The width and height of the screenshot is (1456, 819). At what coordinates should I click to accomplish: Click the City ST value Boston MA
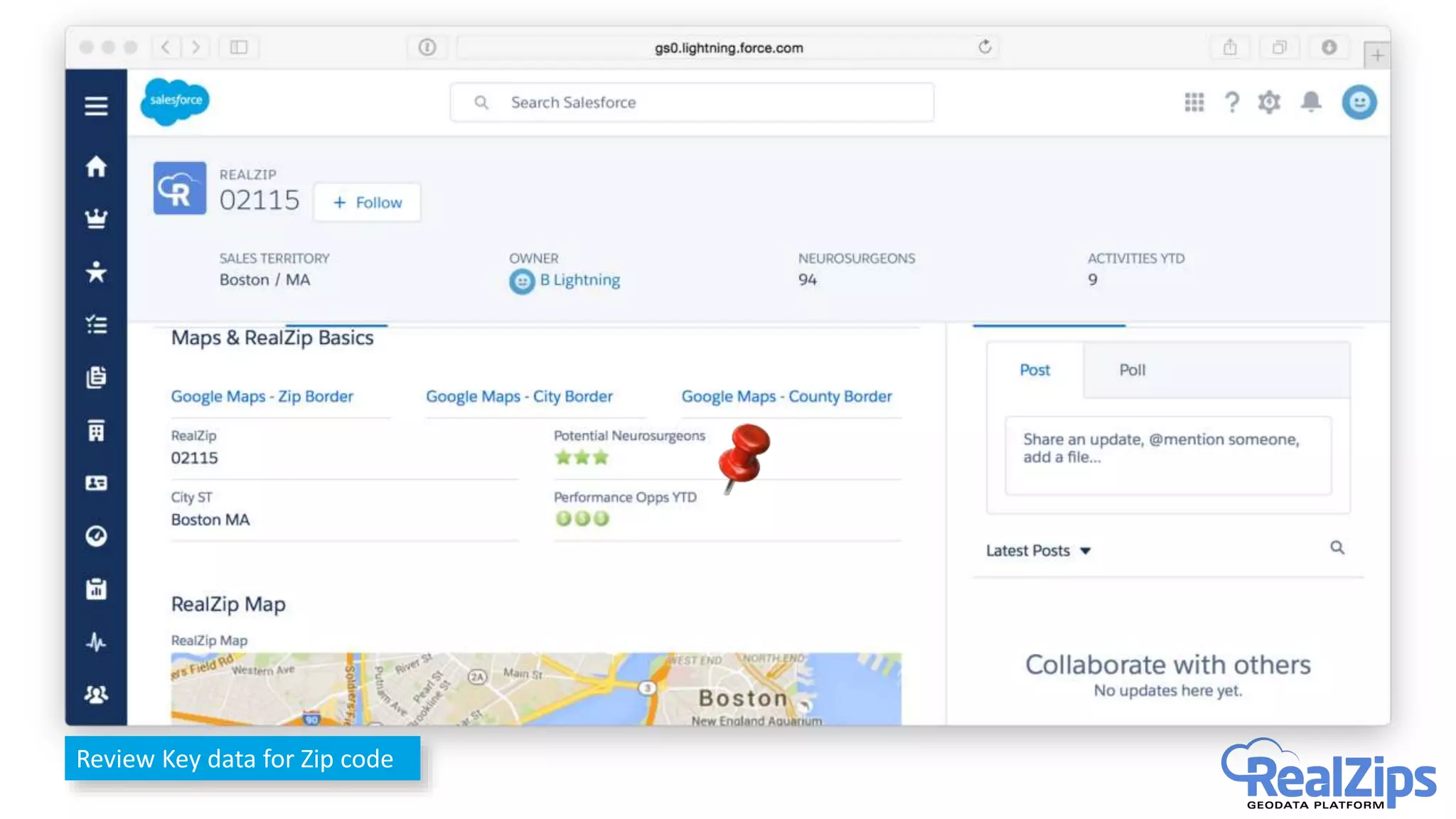pyautogui.click(x=210, y=520)
